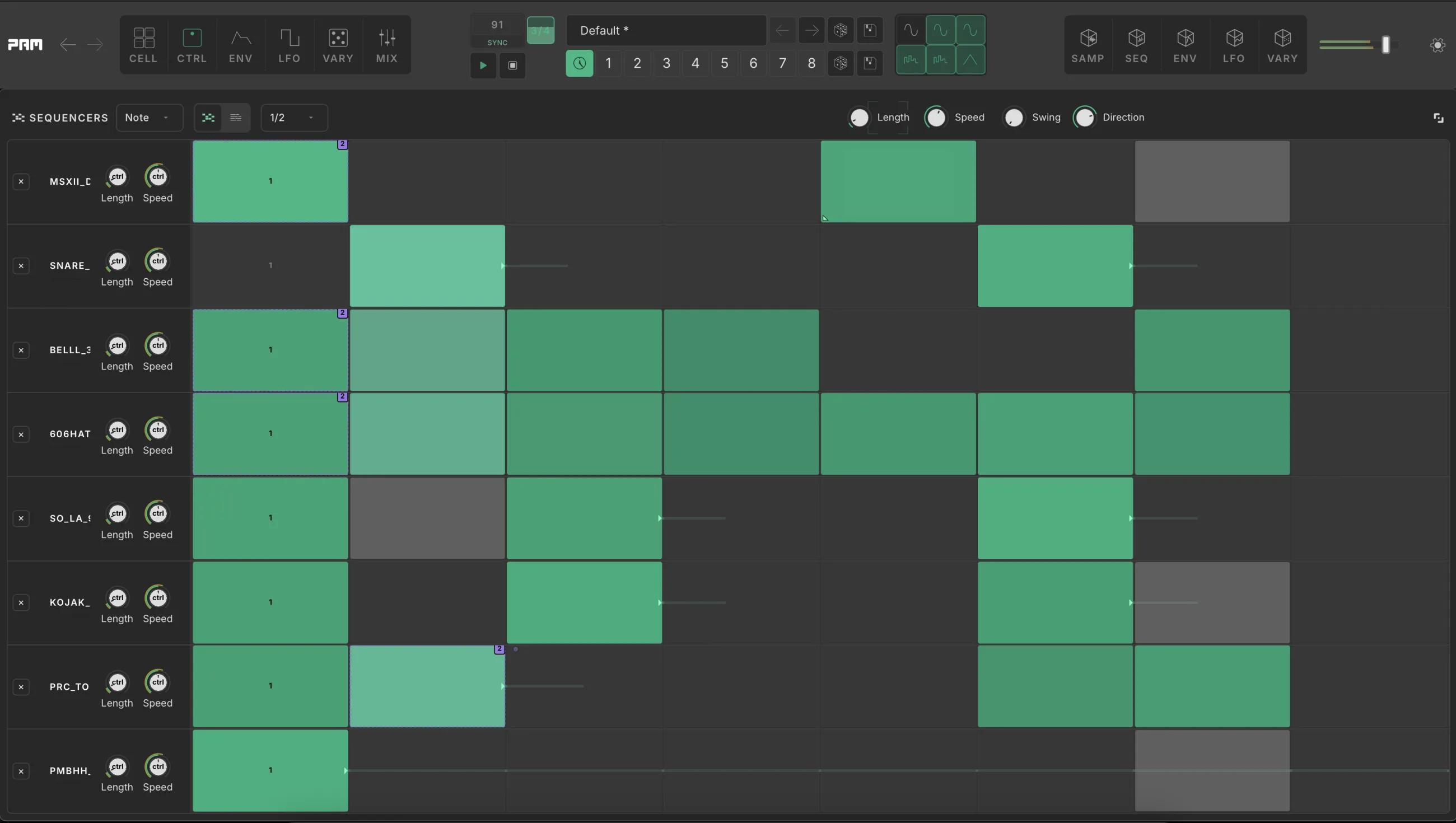Switch to grid sequencer view
This screenshot has height=823, width=1456.
coord(208,118)
